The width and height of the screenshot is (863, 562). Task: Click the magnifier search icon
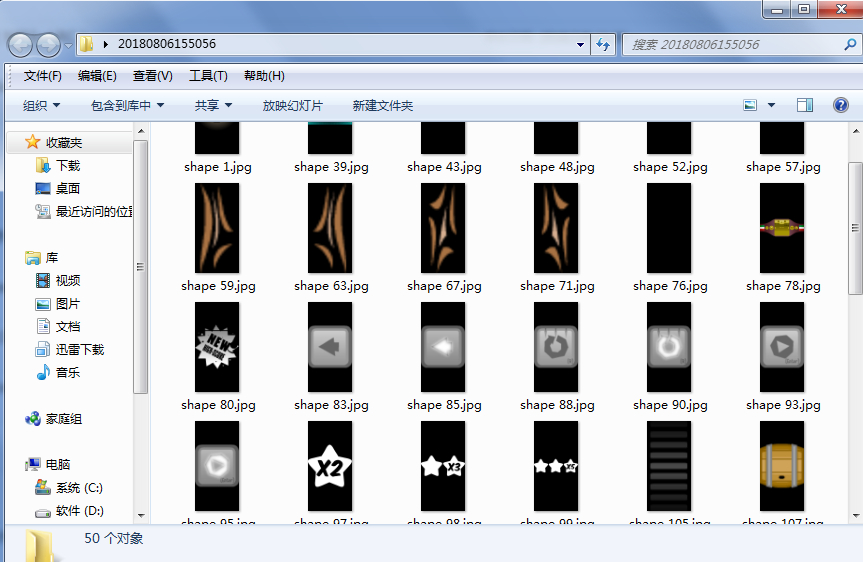[850, 45]
